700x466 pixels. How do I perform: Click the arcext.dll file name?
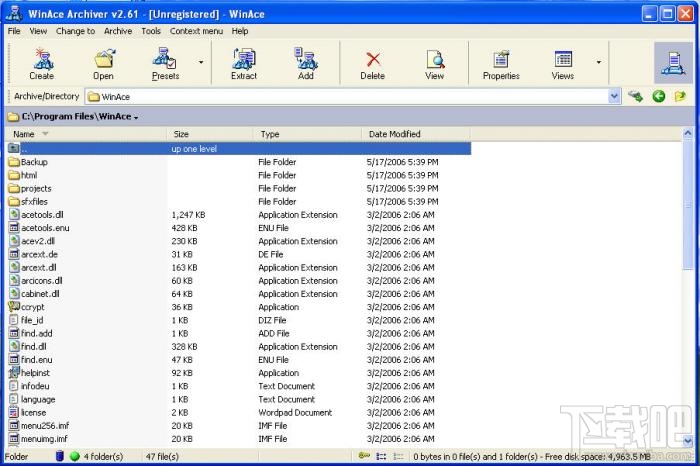tap(39, 267)
